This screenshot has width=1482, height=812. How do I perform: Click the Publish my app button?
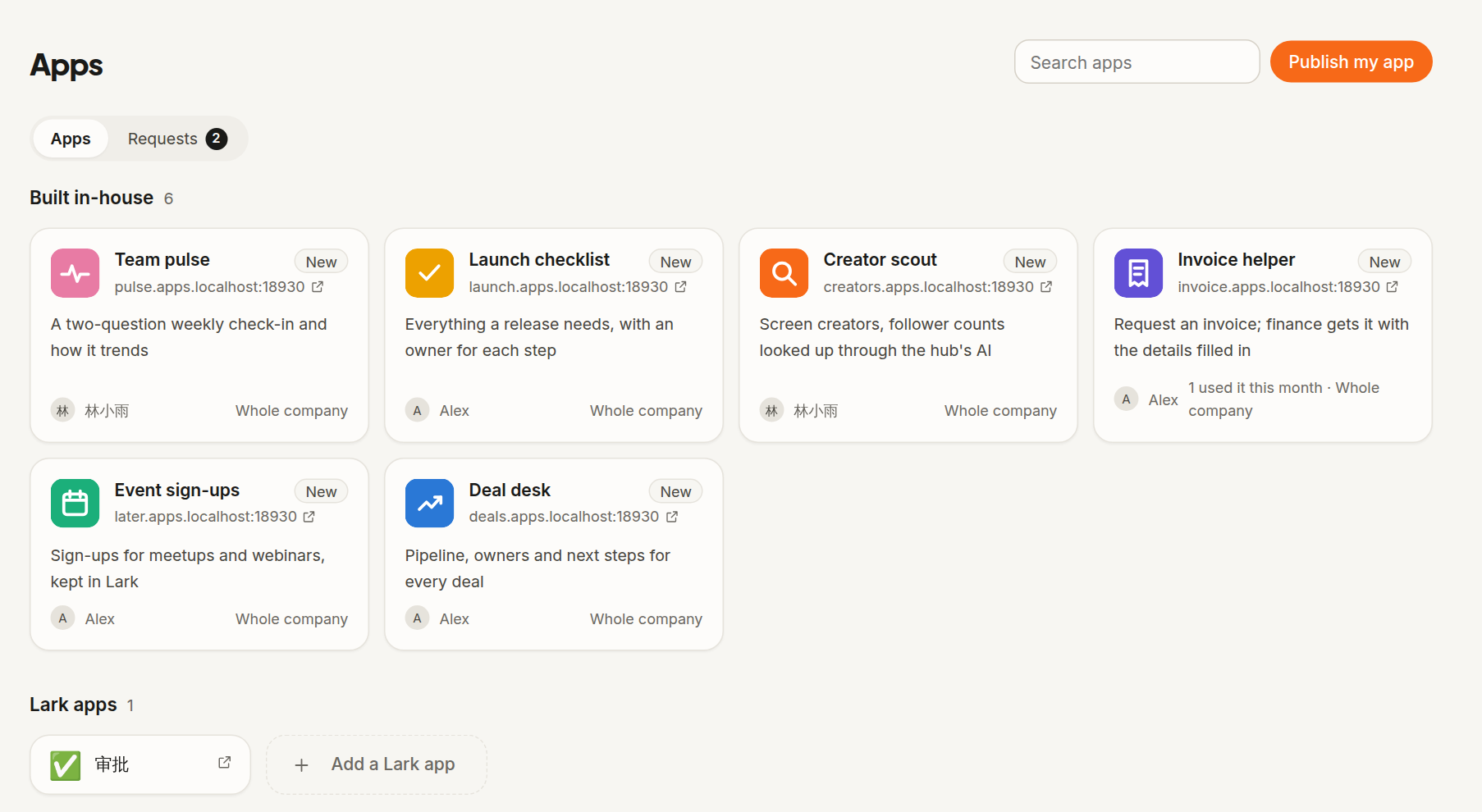point(1351,62)
